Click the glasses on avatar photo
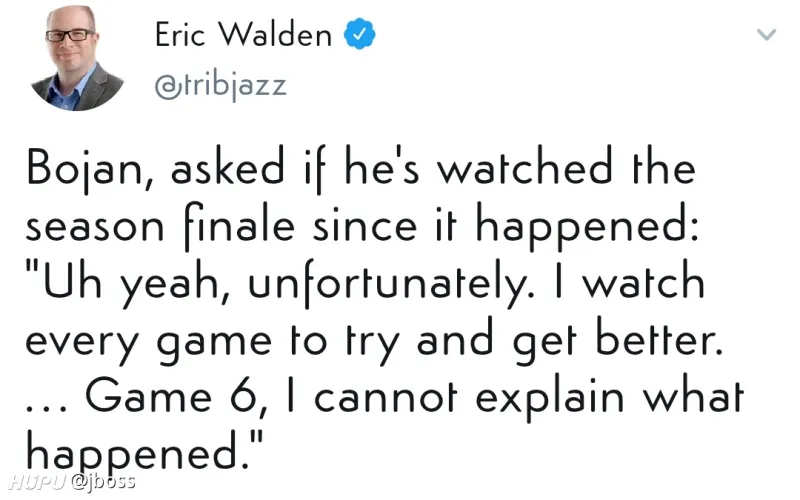800x500 pixels. tap(70, 35)
